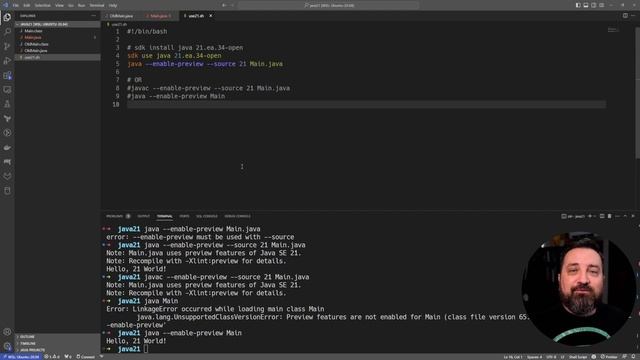Open the new terminal launch profile dropdown

click(595, 216)
